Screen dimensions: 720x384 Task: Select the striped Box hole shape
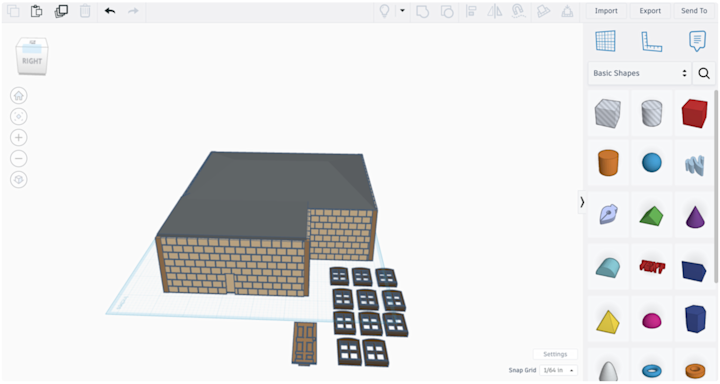608,113
